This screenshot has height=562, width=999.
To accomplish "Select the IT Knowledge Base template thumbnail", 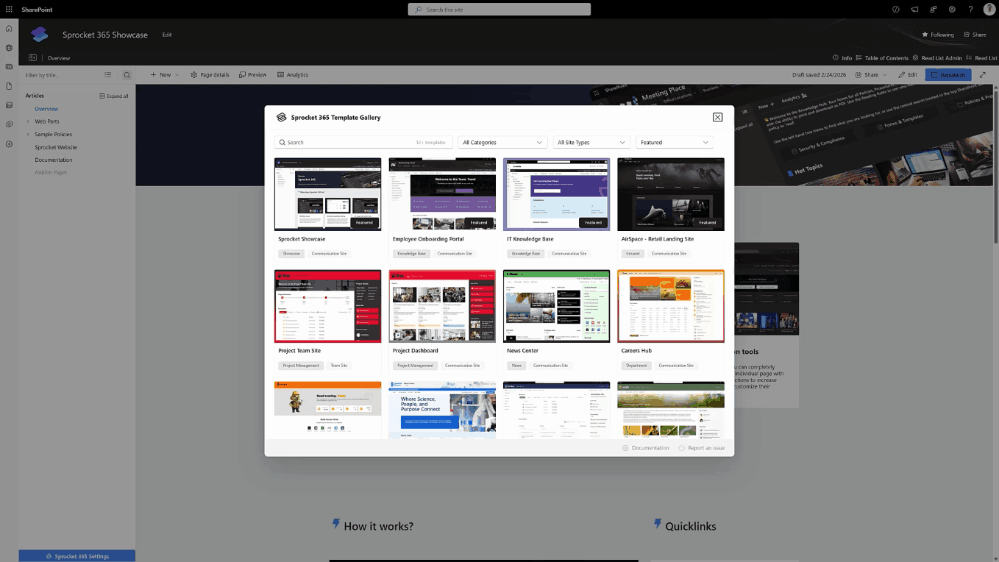I will pos(556,194).
